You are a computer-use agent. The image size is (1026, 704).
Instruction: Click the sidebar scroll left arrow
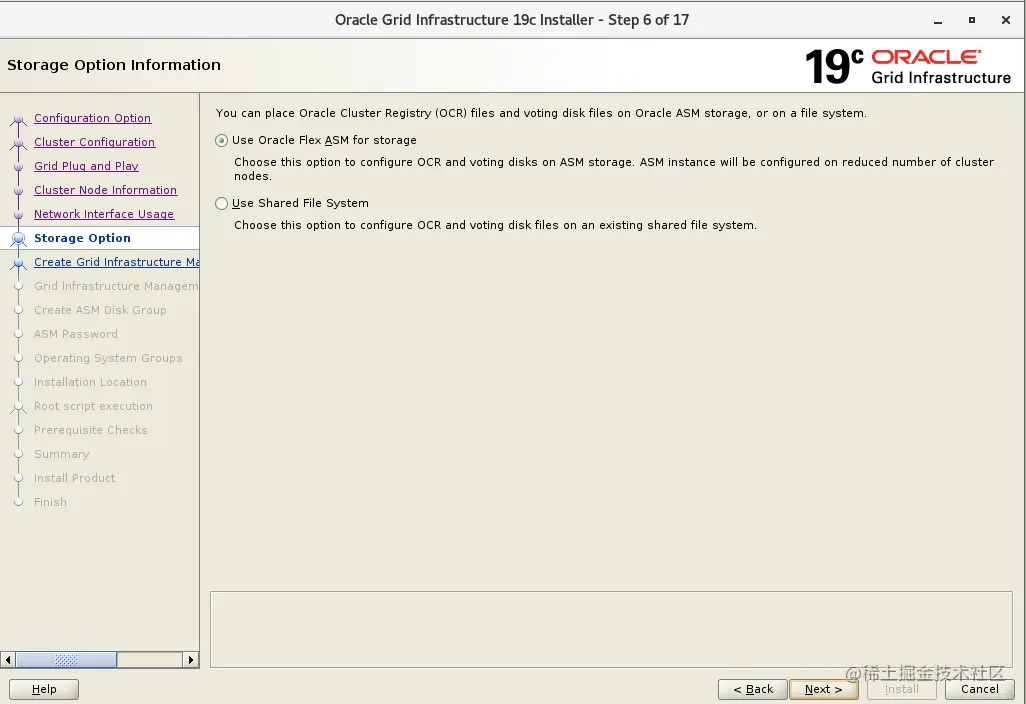pyautogui.click(x=8, y=660)
